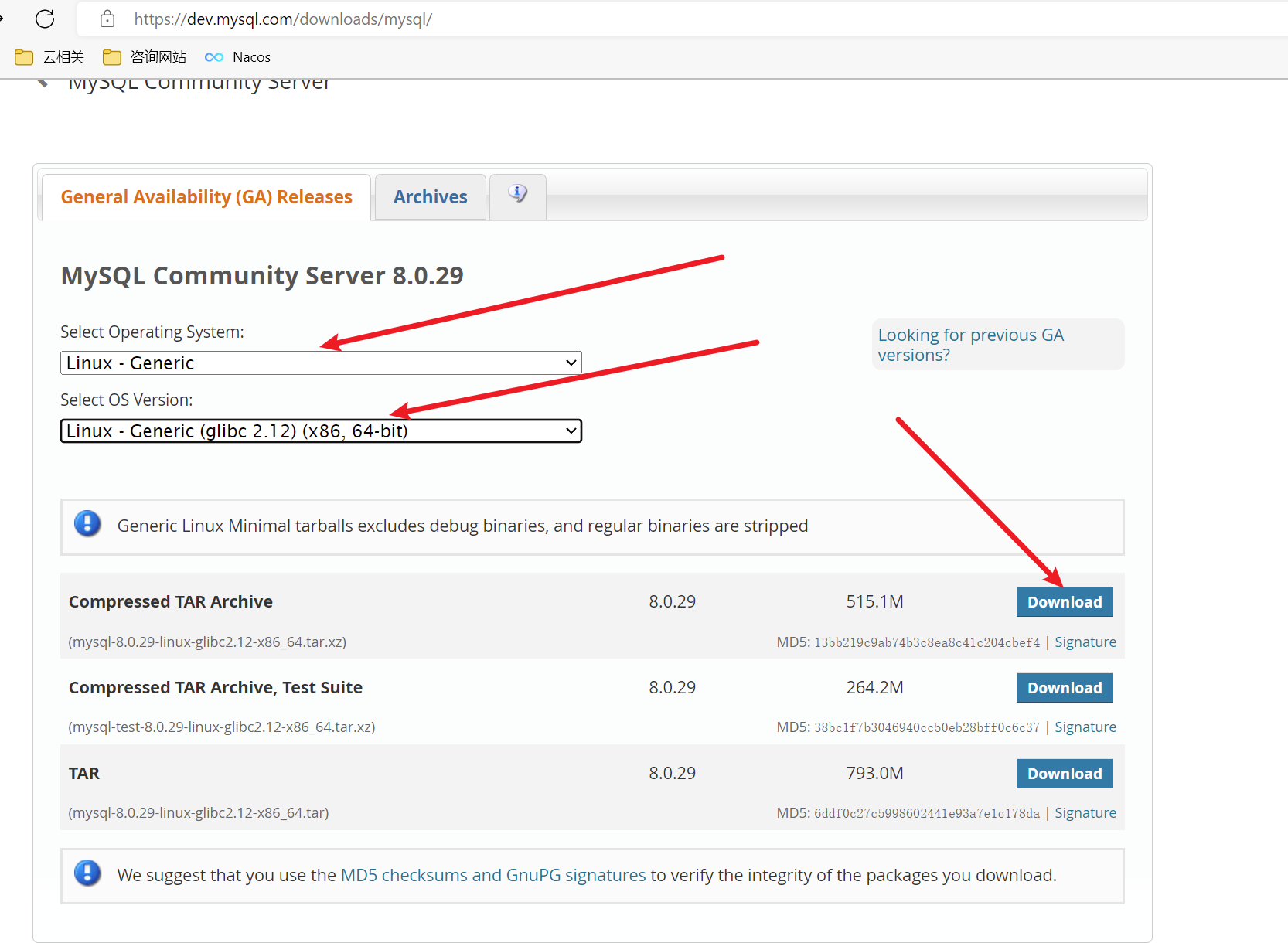Screen dimensions: 1288x943
Task: Open the 云相关 bookmark folder
Action: click(x=49, y=57)
